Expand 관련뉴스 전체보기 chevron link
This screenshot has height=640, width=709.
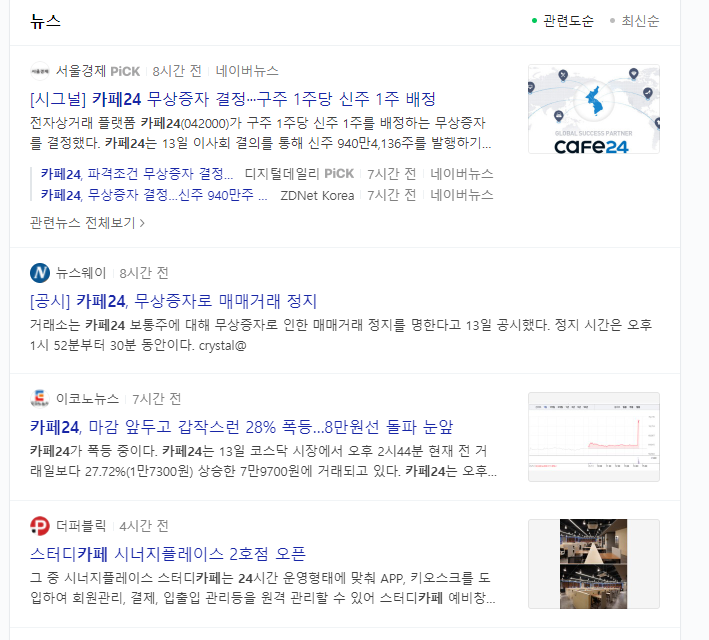pyautogui.click(x=87, y=223)
